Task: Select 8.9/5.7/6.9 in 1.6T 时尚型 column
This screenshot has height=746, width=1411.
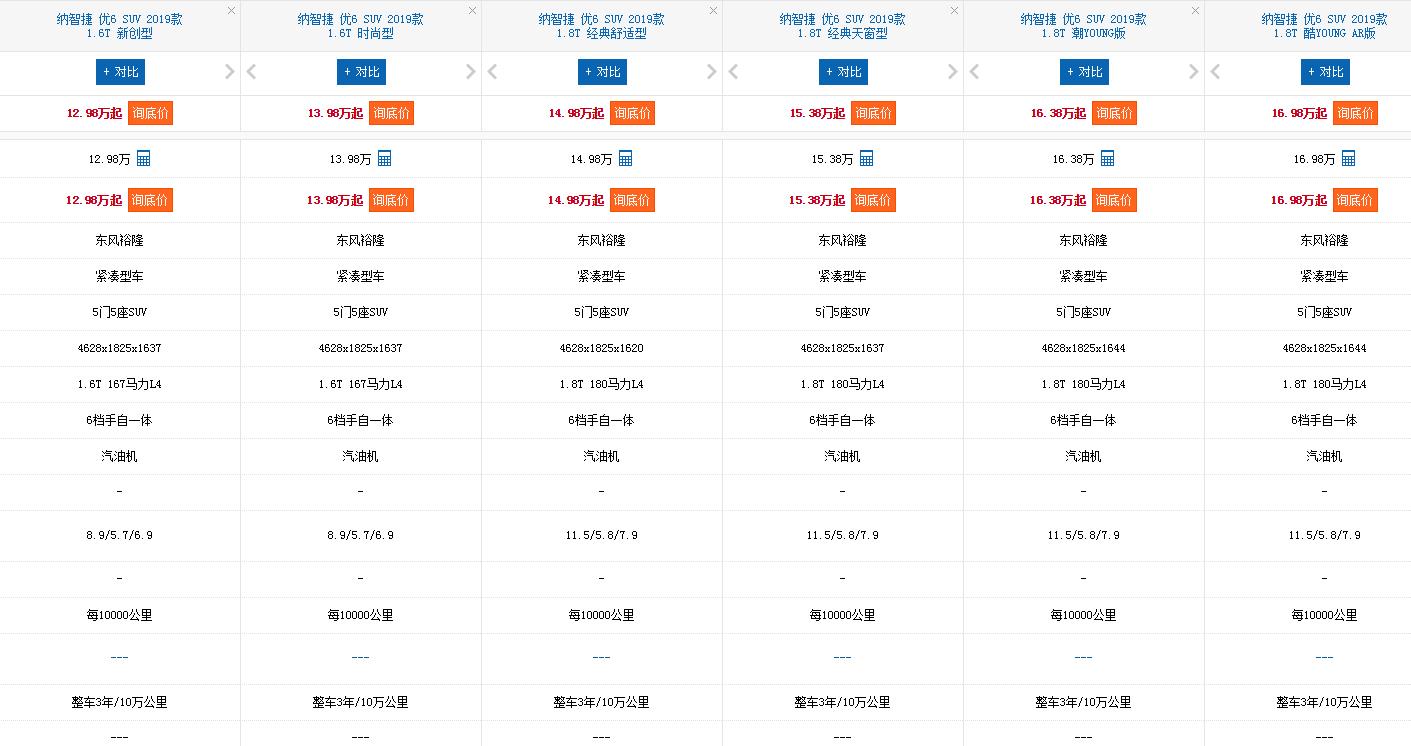Action: click(361, 535)
